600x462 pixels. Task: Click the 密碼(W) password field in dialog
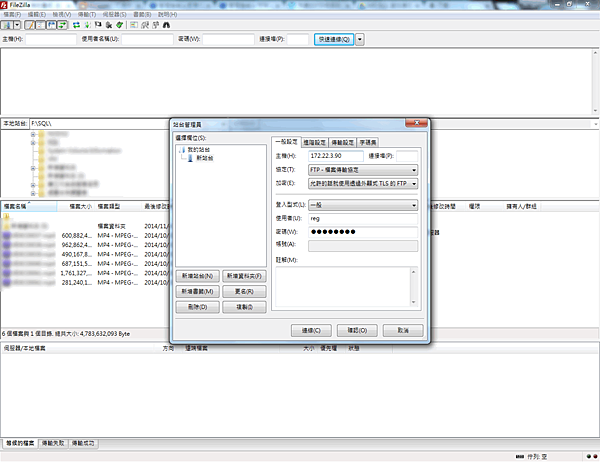(x=363, y=231)
